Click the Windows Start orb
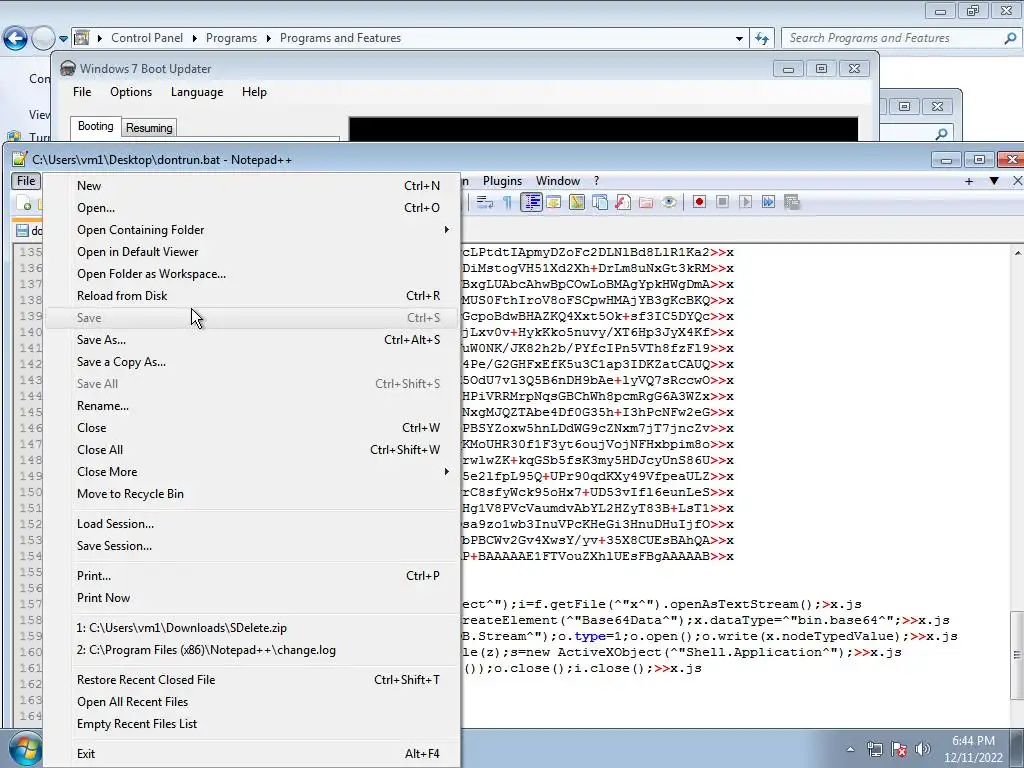 point(25,748)
